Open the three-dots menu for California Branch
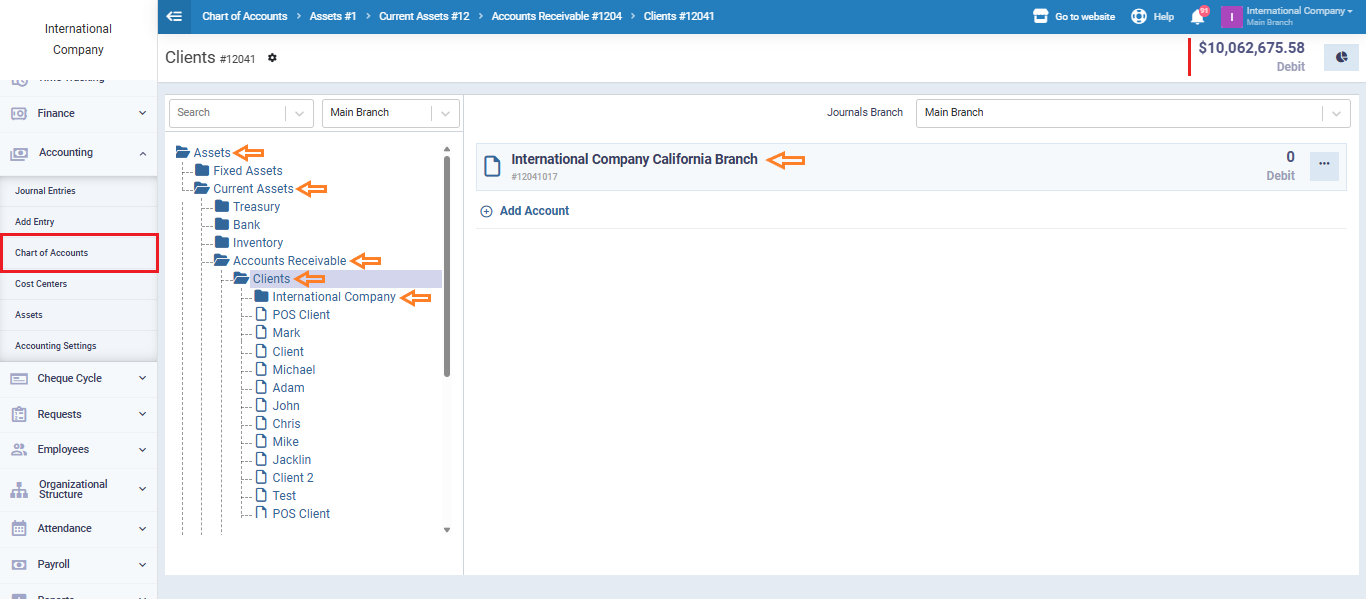 [1324, 164]
